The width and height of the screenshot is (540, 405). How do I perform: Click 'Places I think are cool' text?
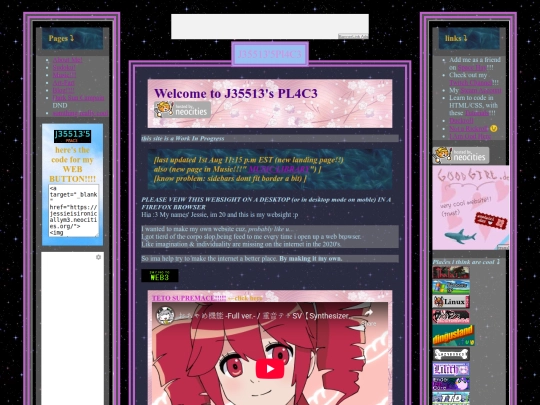point(466,262)
